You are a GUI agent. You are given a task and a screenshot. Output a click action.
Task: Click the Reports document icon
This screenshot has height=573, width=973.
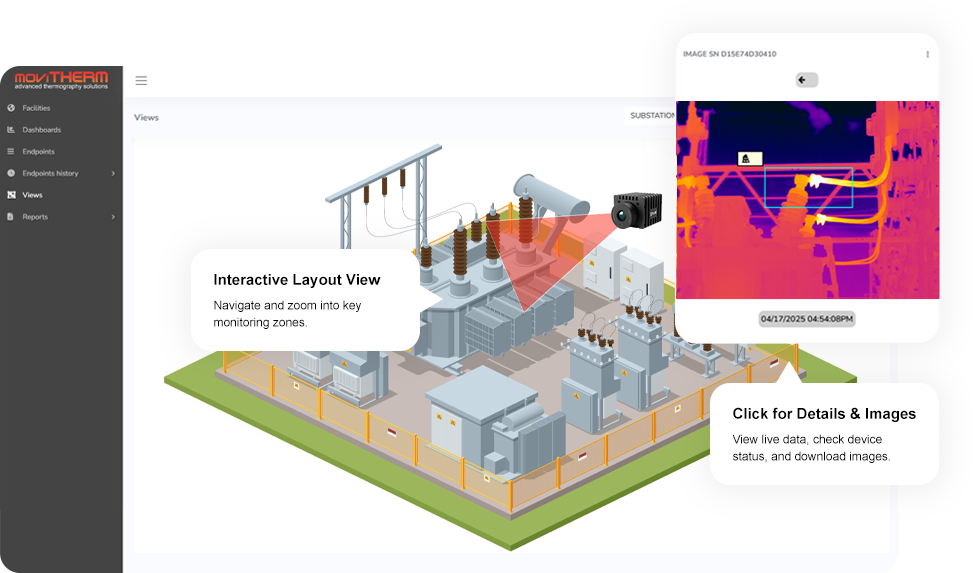pos(11,217)
